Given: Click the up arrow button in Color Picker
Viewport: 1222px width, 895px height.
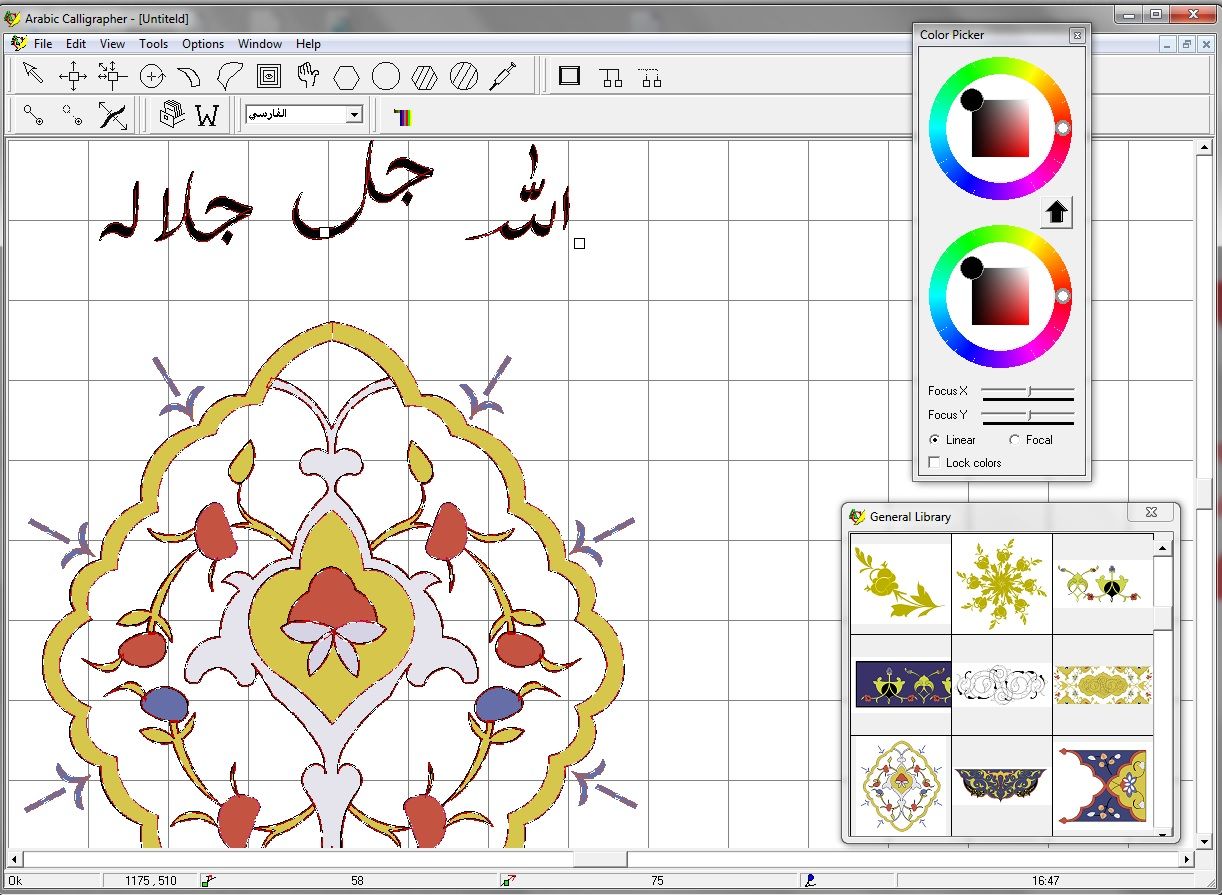Looking at the screenshot, I should [x=1057, y=212].
